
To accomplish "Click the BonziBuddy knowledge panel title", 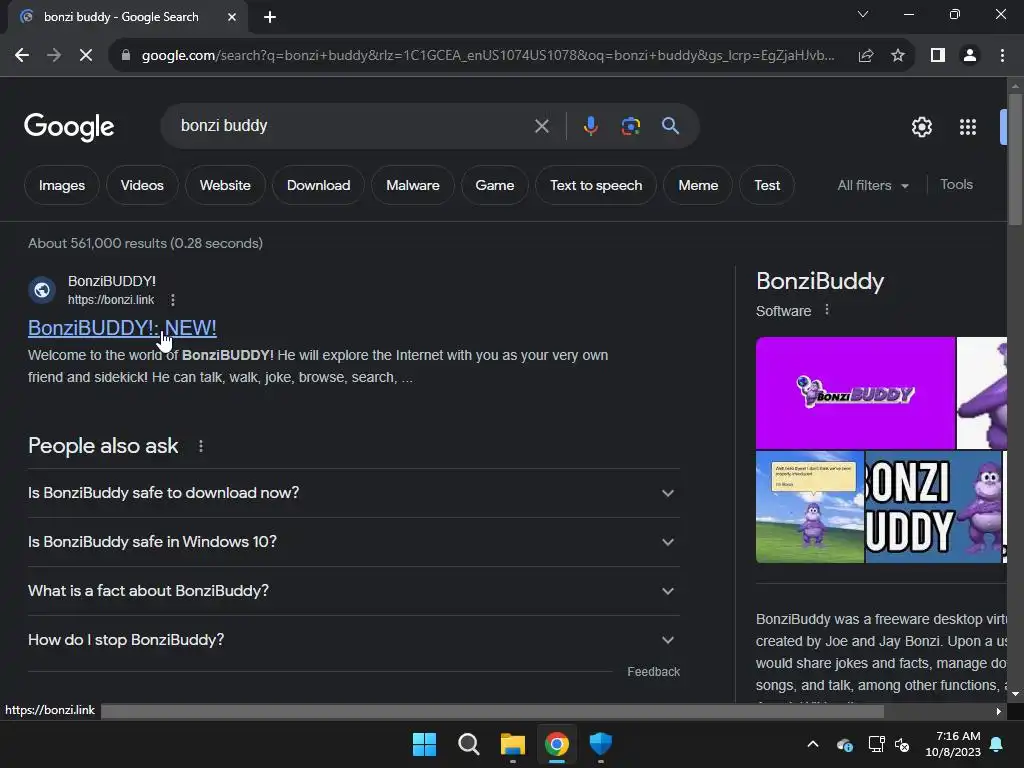I will (x=820, y=281).
